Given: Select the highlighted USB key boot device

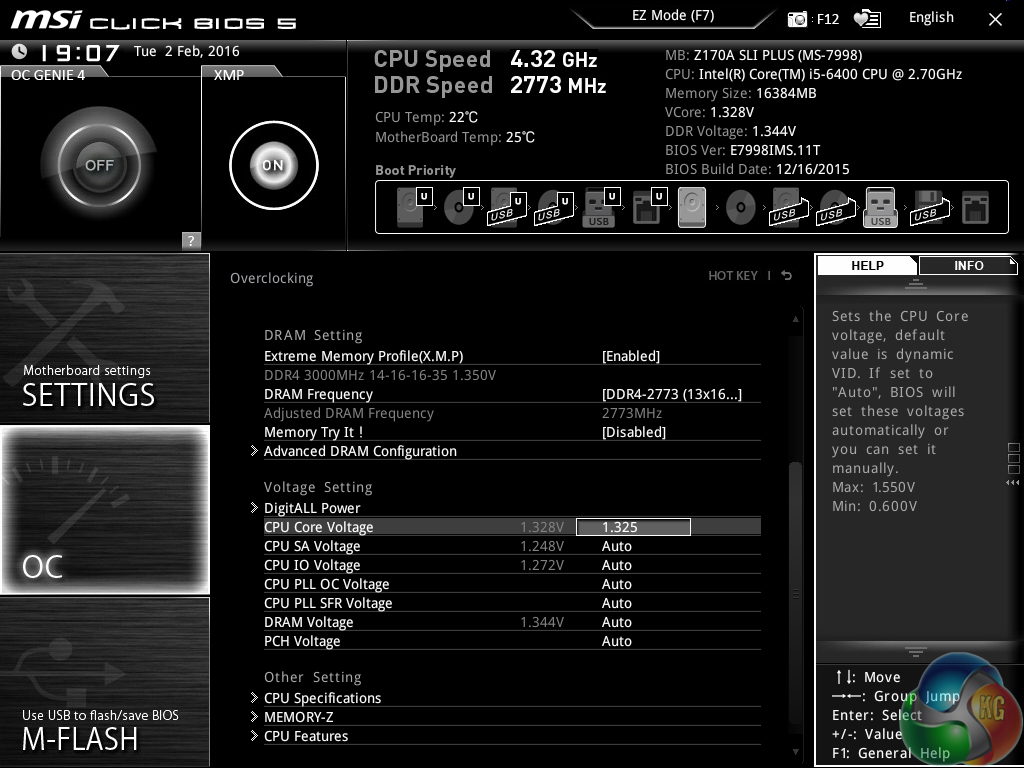Looking at the screenshot, I should pyautogui.click(x=880, y=208).
